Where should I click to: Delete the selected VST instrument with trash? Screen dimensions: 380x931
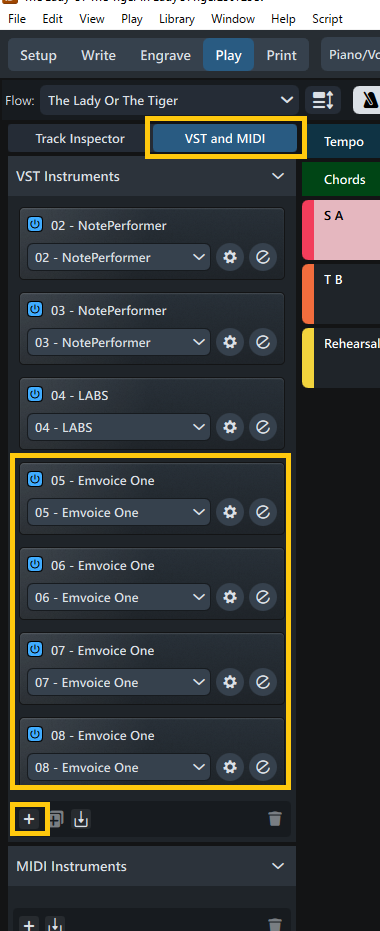(x=274, y=819)
